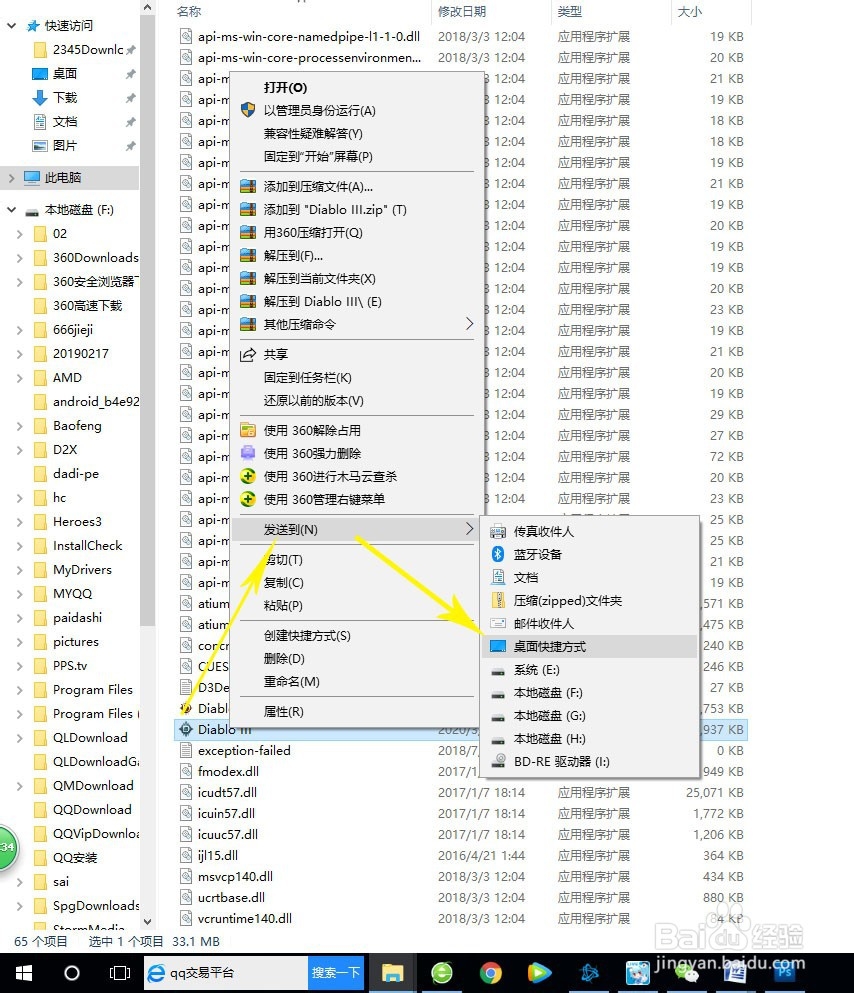
Task: Select the QQDownload folder in tree
Action: [92, 810]
